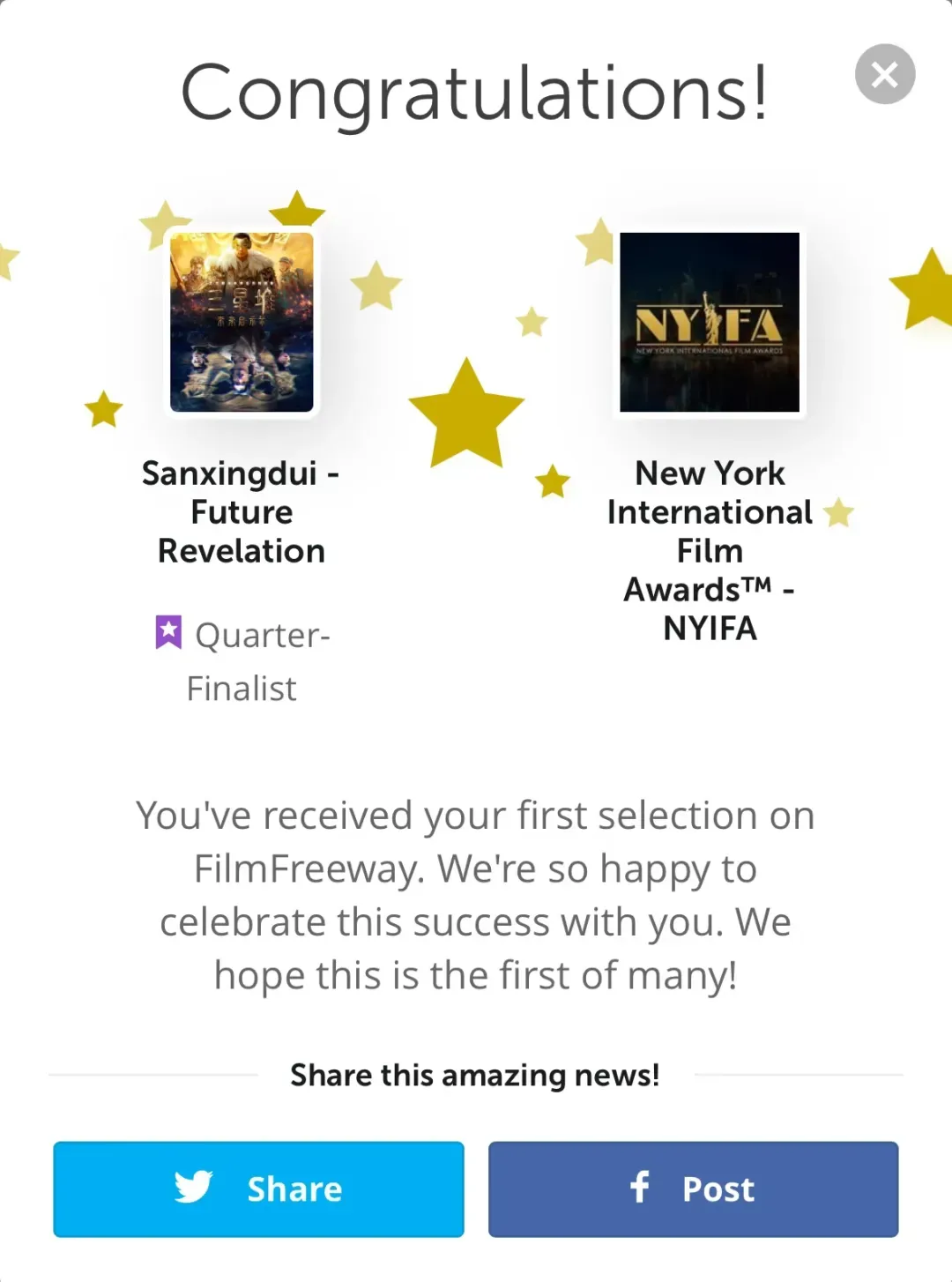Click the small star left of film poster
The height and width of the screenshot is (1282, 952).
click(x=104, y=409)
